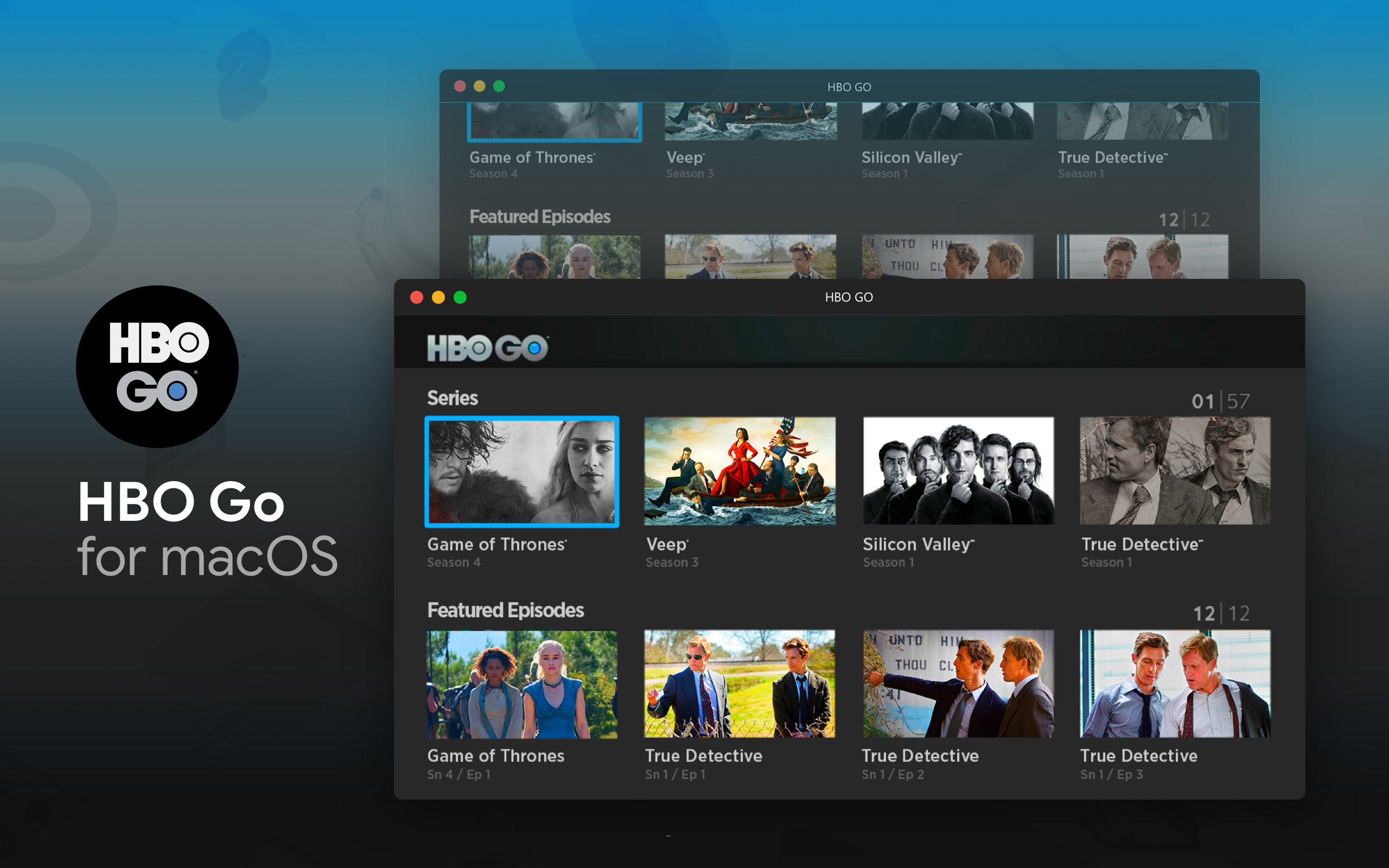Click the 'Series' heading in front window
The width and height of the screenshot is (1389, 868).
[453, 398]
